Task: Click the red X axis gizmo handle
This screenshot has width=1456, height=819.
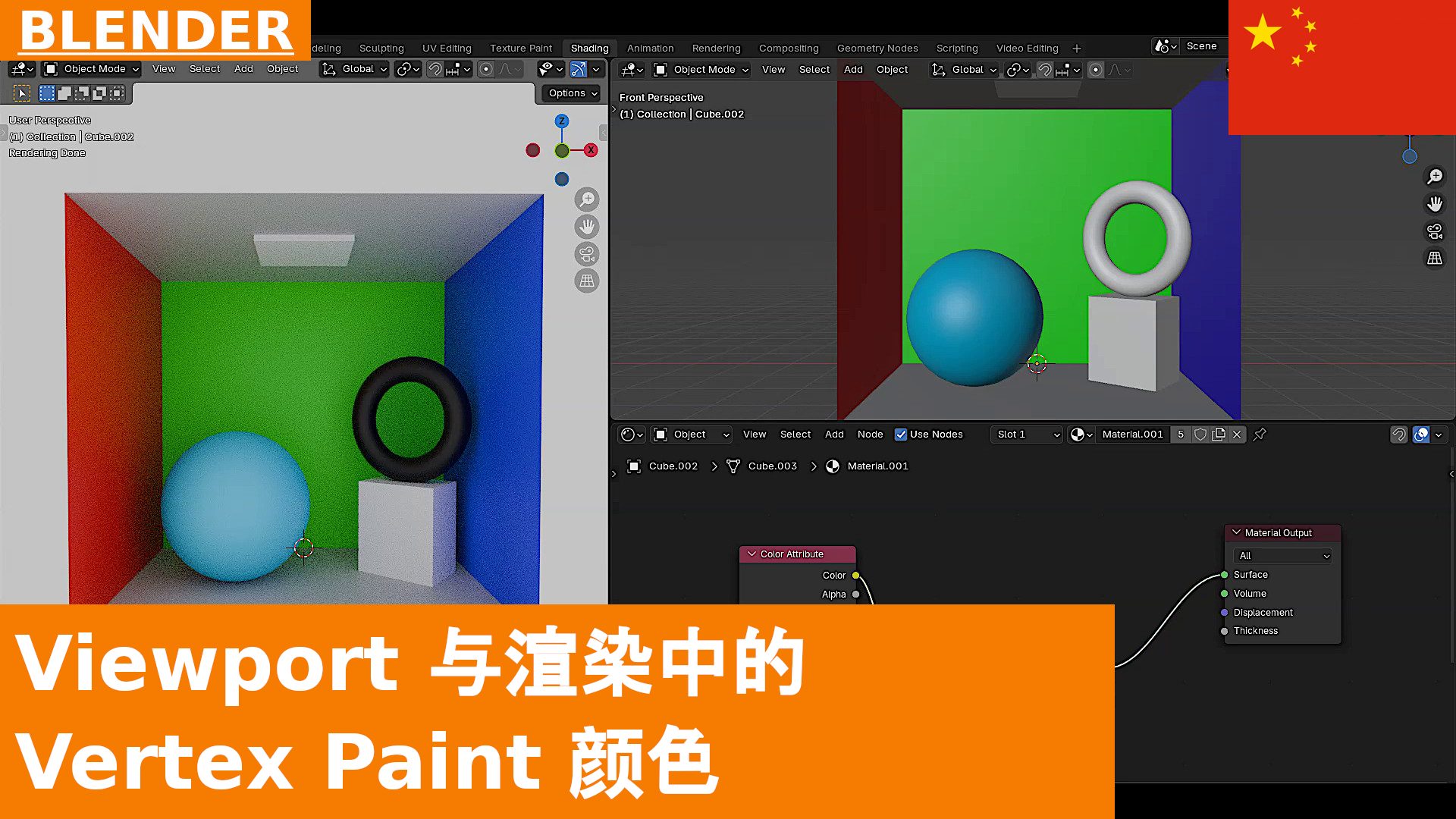Action: point(591,150)
